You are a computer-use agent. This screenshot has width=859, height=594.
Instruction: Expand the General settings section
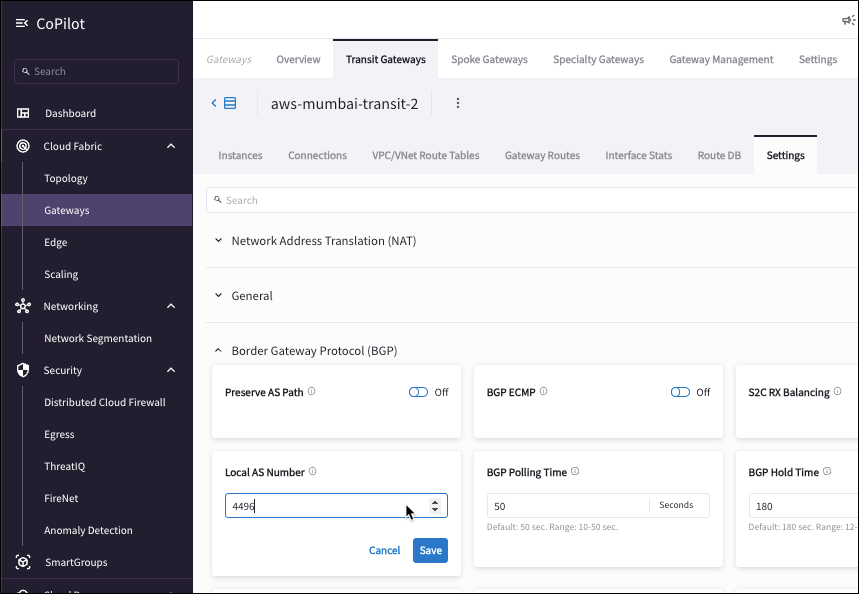pyautogui.click(x=219, y=296)
